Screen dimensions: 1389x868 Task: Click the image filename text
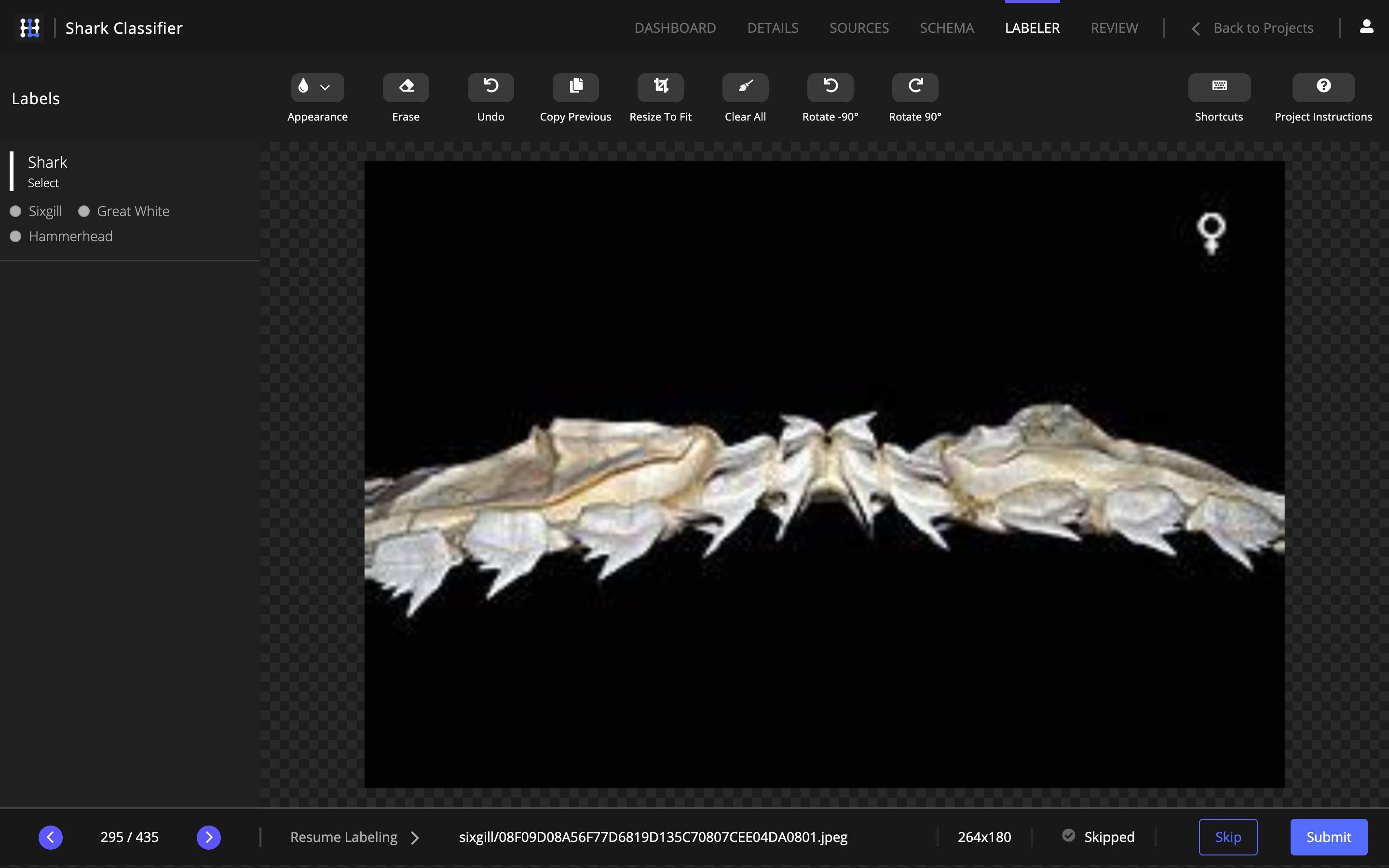click(653, 837)
